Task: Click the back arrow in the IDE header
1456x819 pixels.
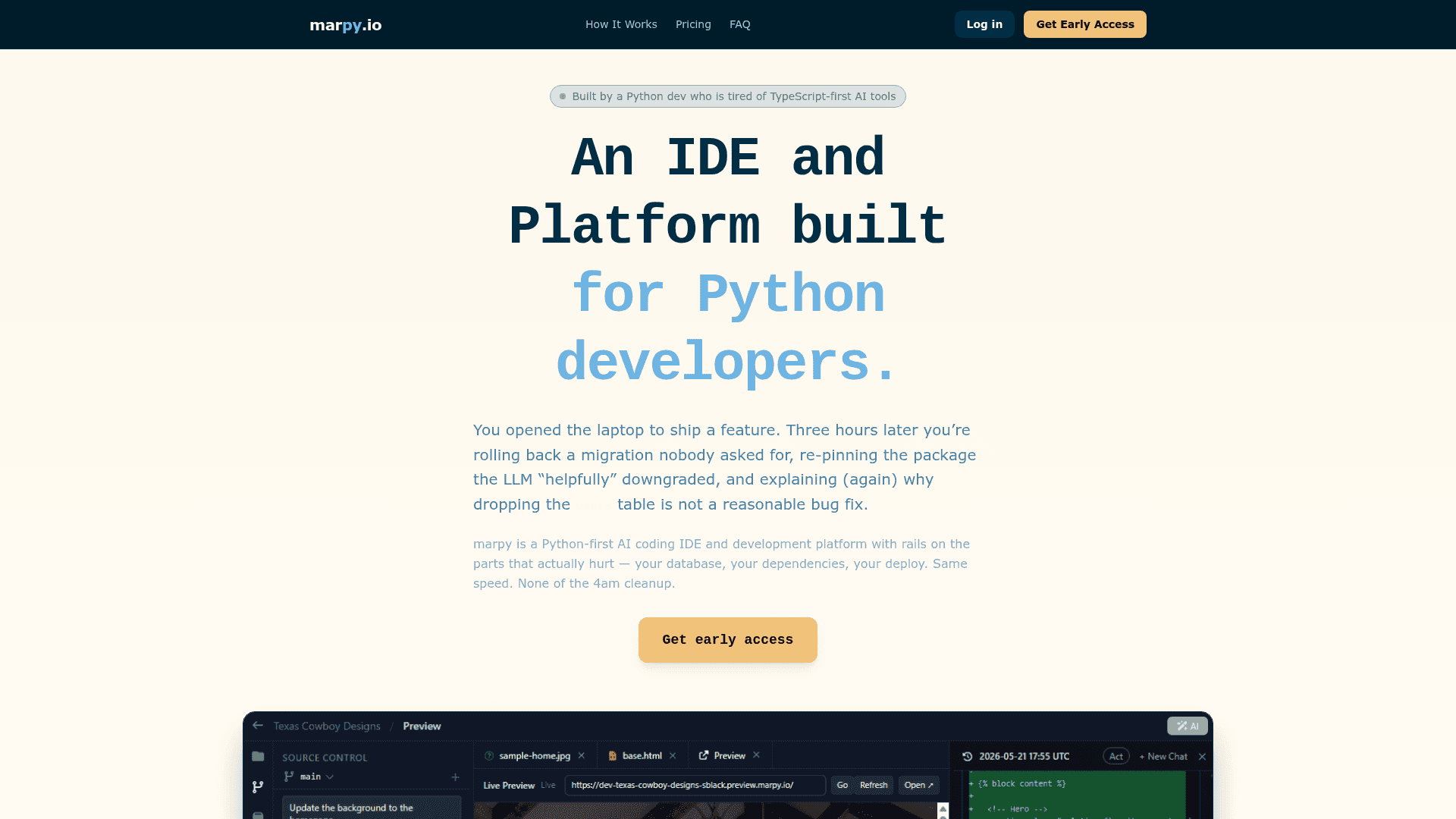Action: tap(258, 726)
